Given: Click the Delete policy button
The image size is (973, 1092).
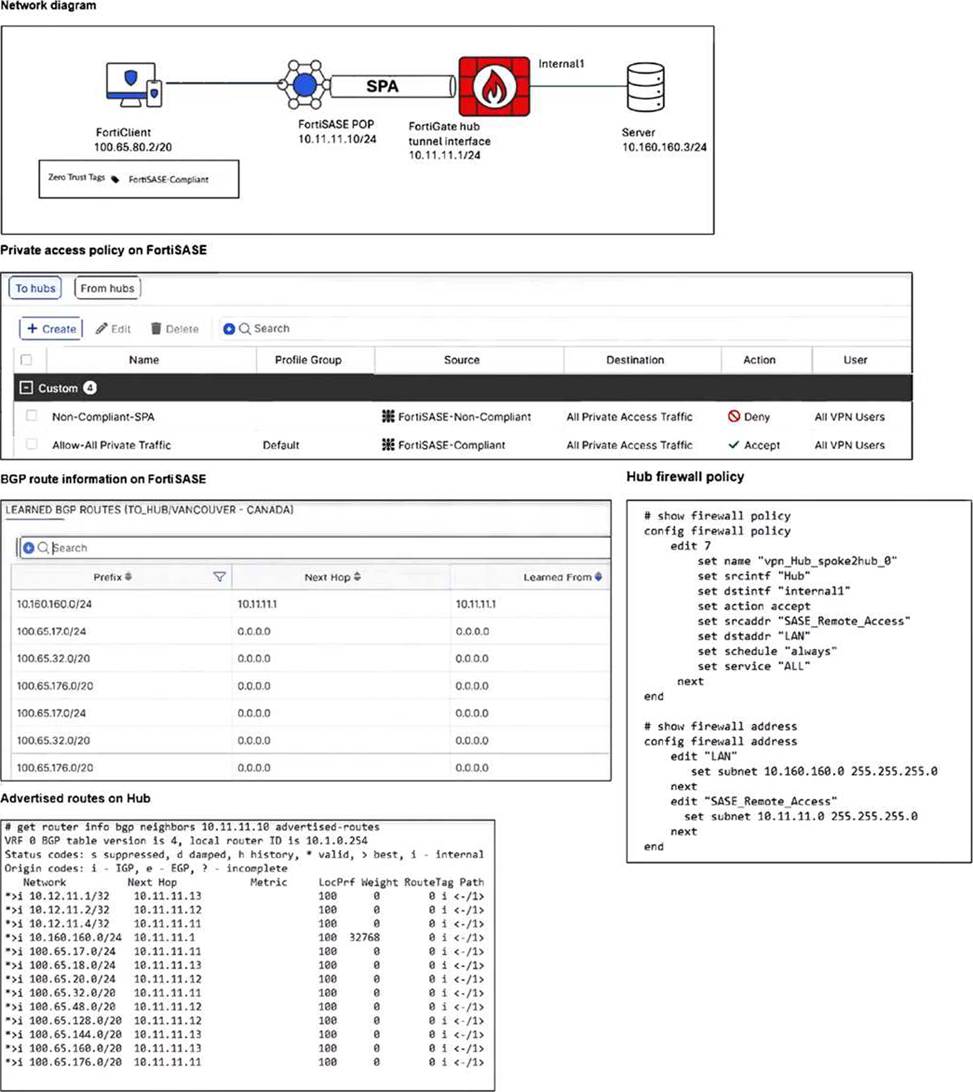Looking at the screenshot, I should coord(174,328).
